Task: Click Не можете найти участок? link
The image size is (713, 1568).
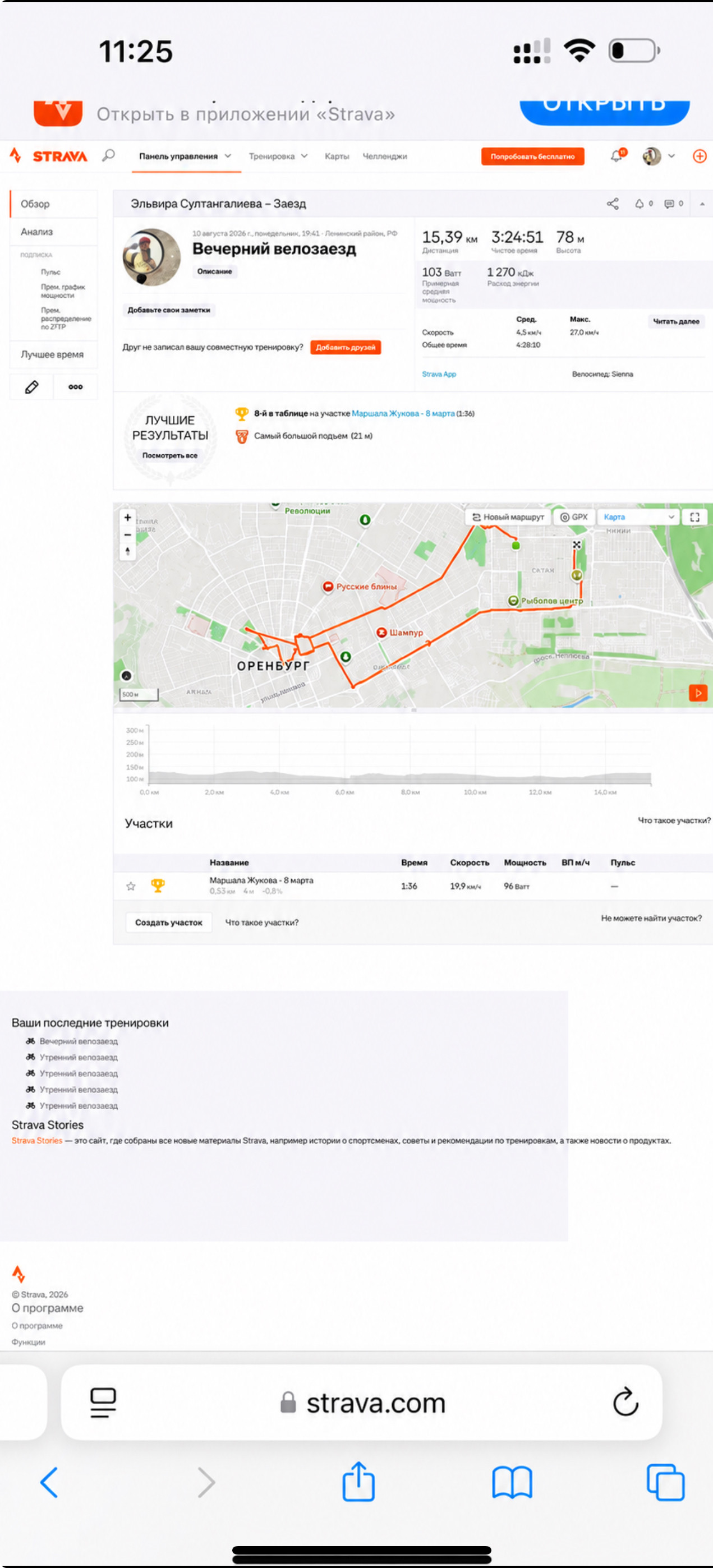Action: point(651,918)
